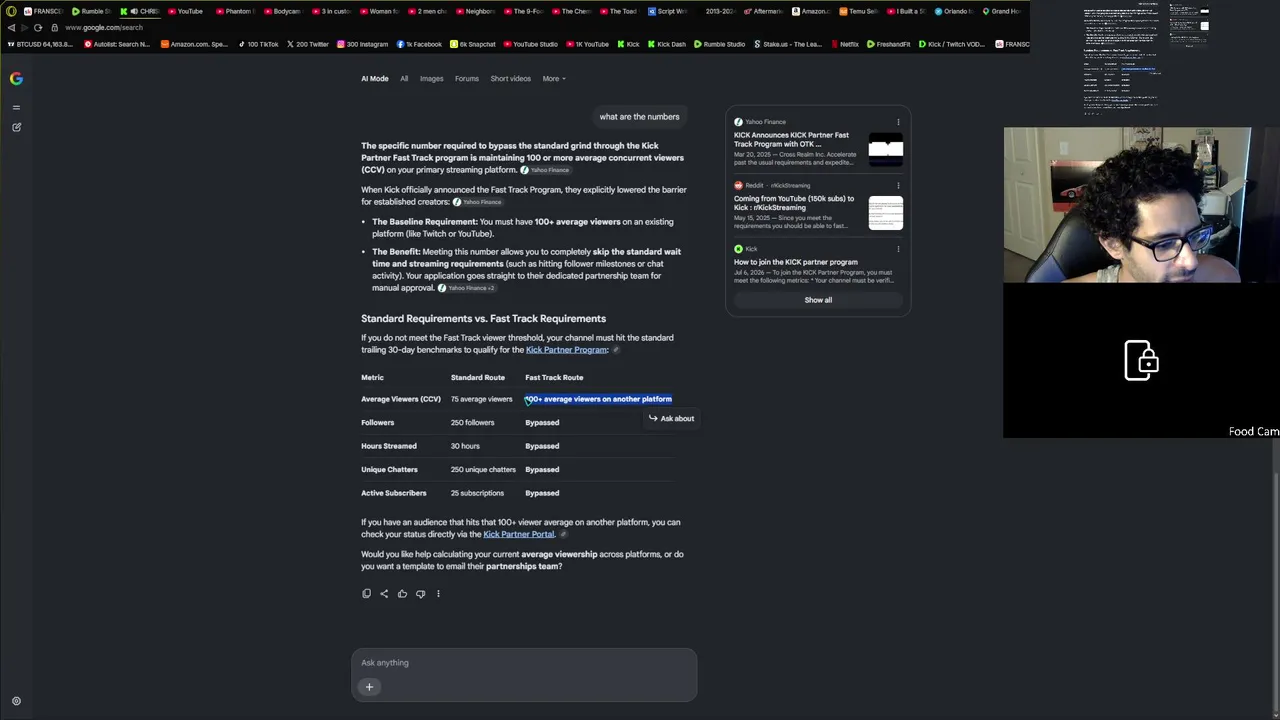Start a new chat with the sidebar compose icon

coord(16,127)
